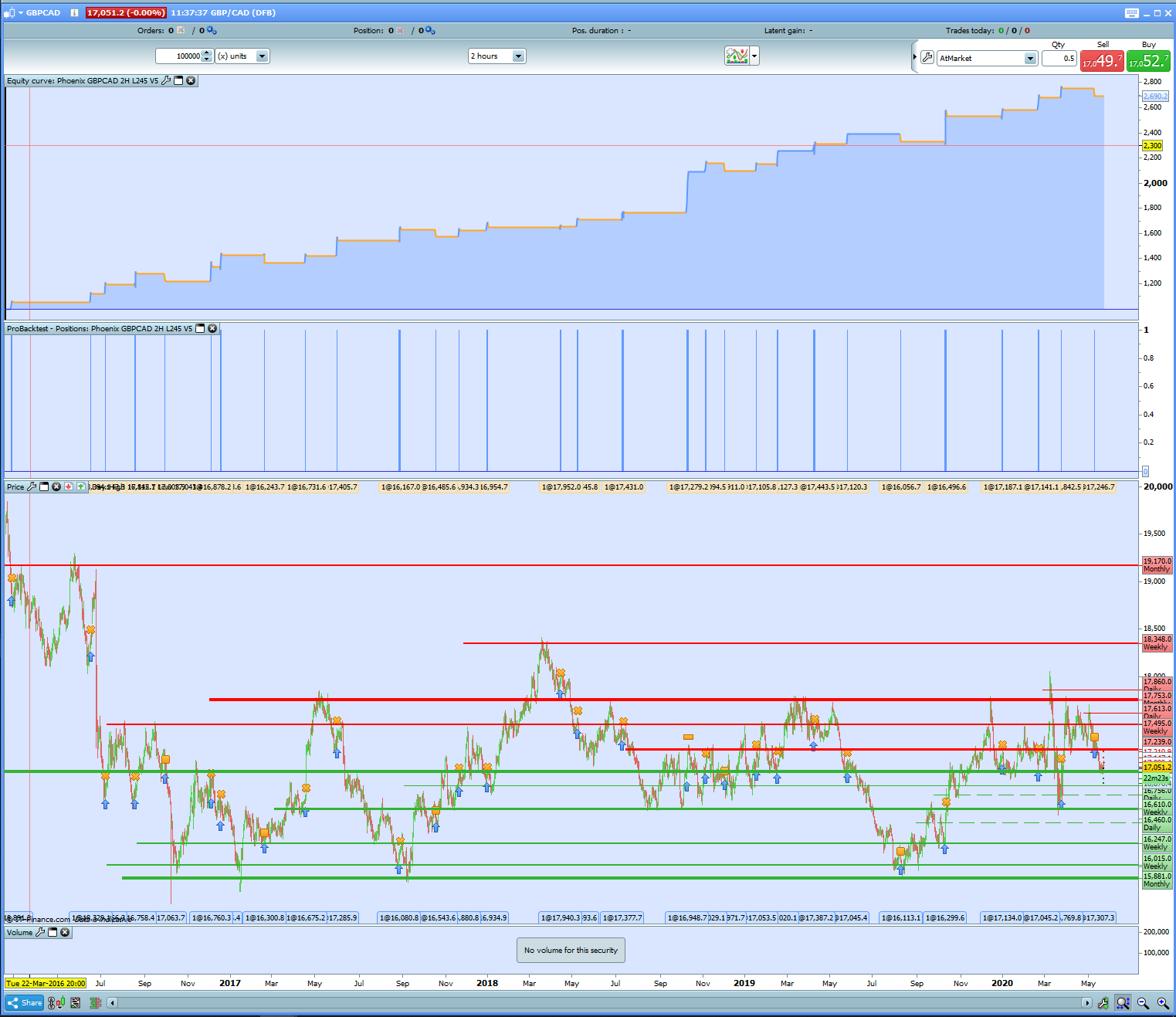
Task: Click the red-green bars icon in bottom toolbar
Action: click(x=96, y=1003)
